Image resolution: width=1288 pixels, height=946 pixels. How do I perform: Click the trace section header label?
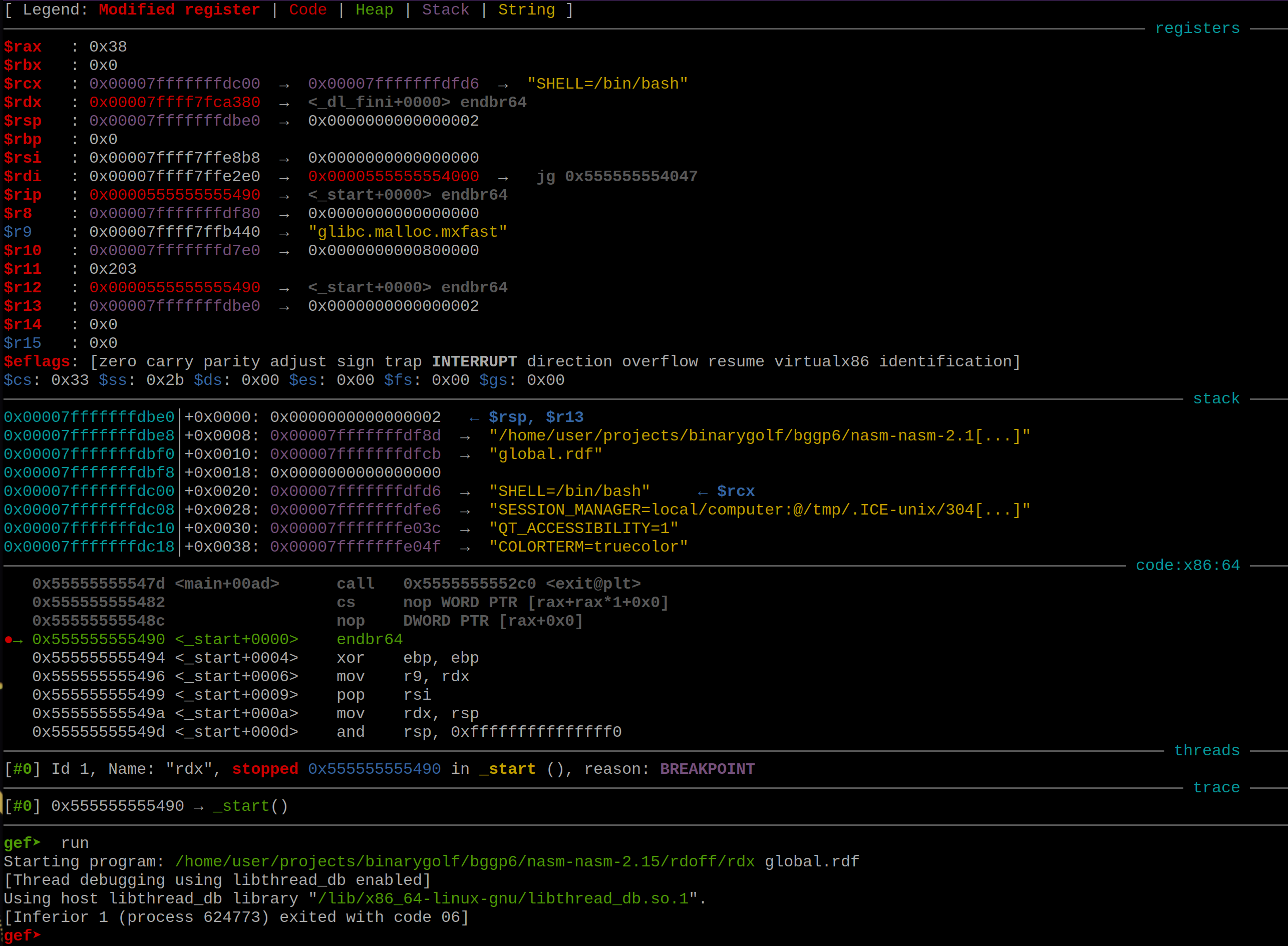(1216, 788)
